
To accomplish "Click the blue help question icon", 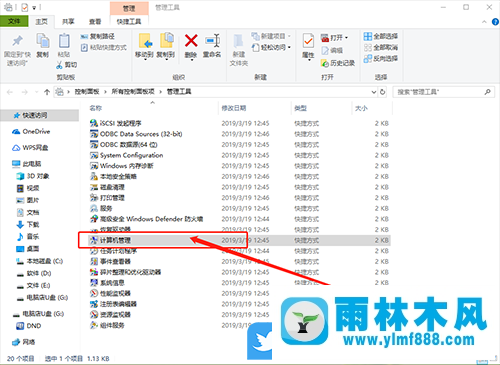I will click(496, 22).
